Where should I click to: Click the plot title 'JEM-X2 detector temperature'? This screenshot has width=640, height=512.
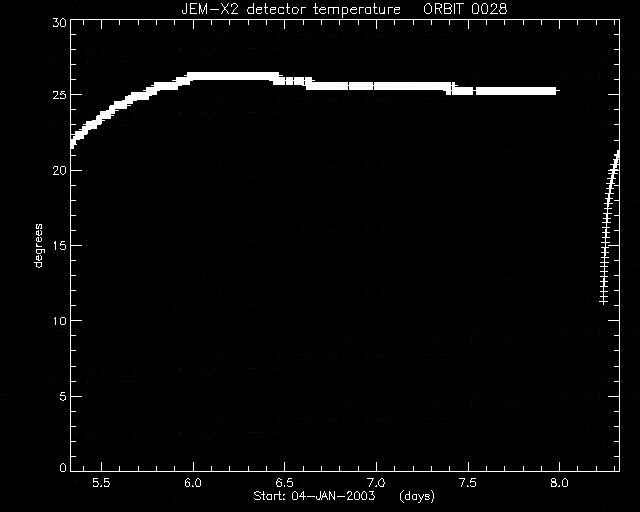pos(291,9)
